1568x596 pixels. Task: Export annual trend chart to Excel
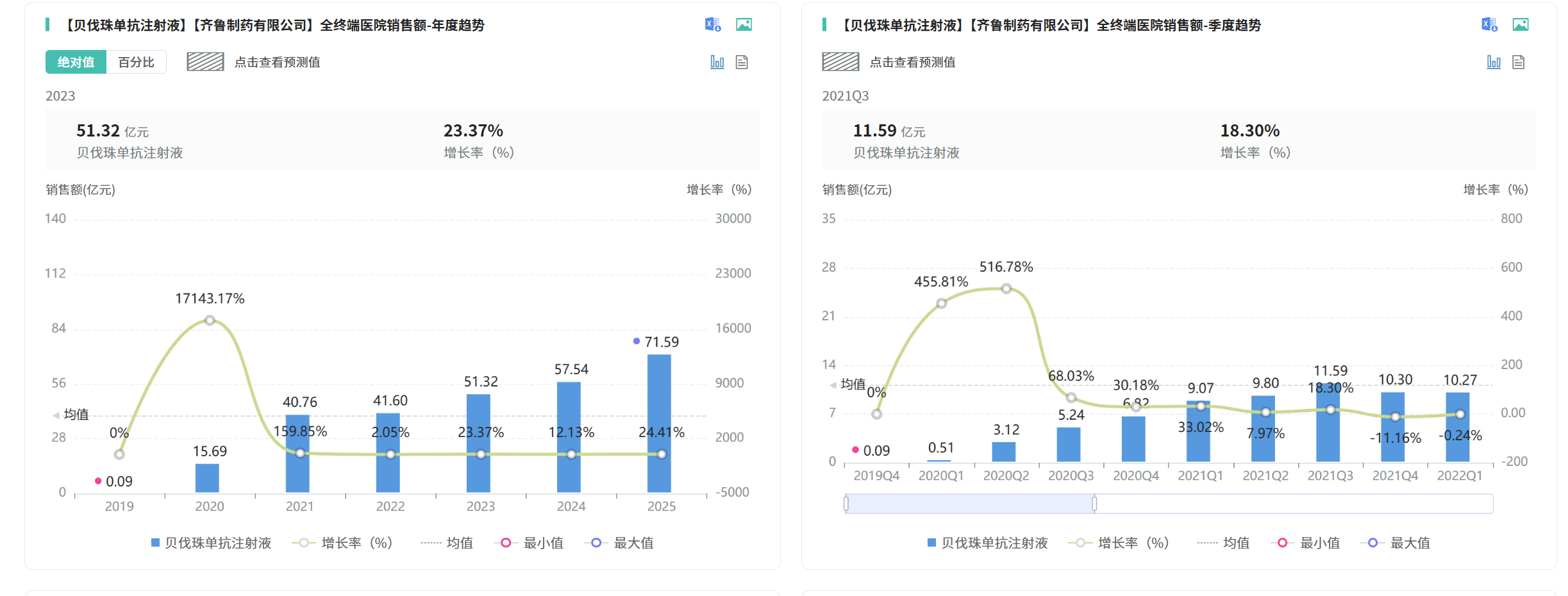pyautogui.click(x=712, y=24)
